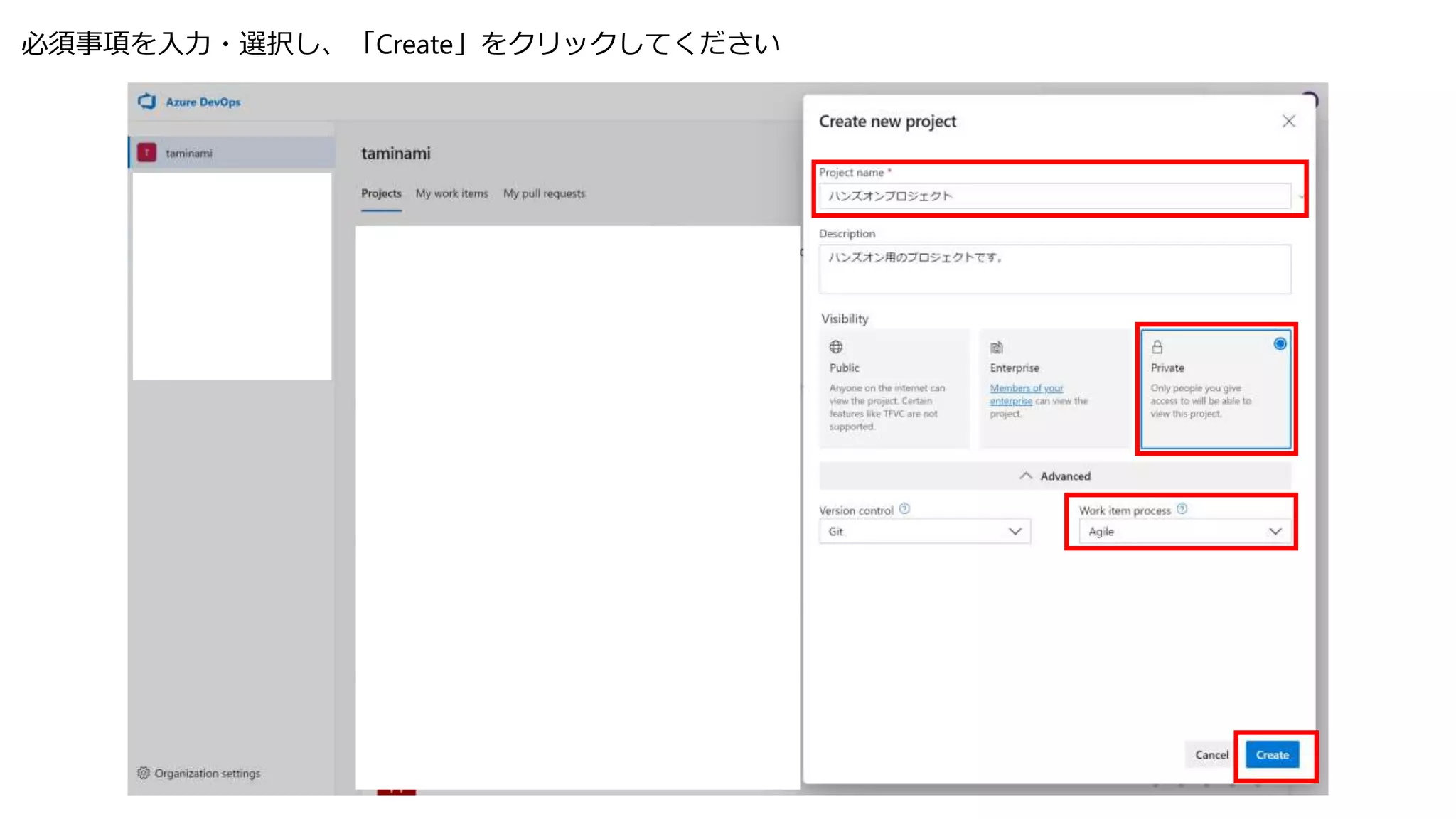
Task: Switch to My pull requests tab
Action: [x=545, y=193]
